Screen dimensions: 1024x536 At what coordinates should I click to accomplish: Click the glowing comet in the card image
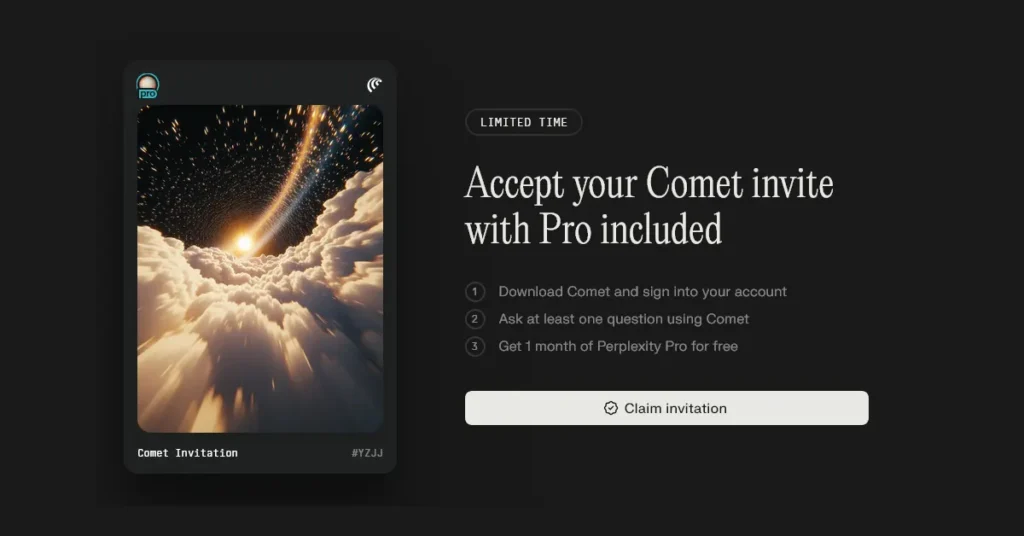(x=244, y=243)
